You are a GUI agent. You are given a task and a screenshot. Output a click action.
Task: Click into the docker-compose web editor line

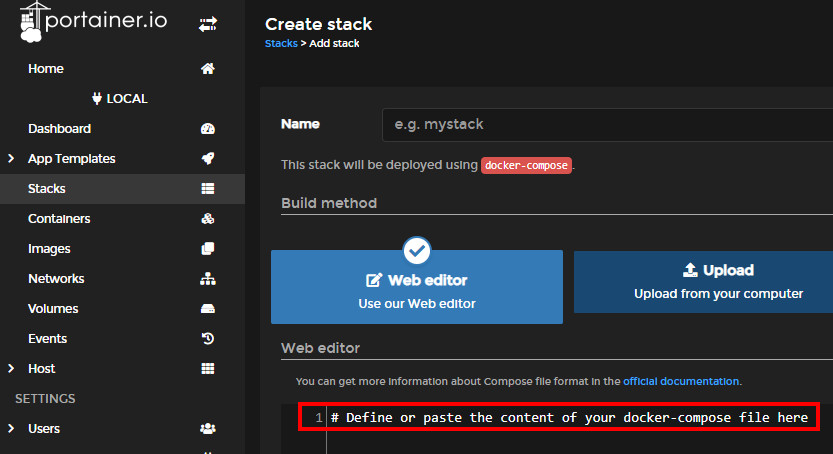click(569, 417)
